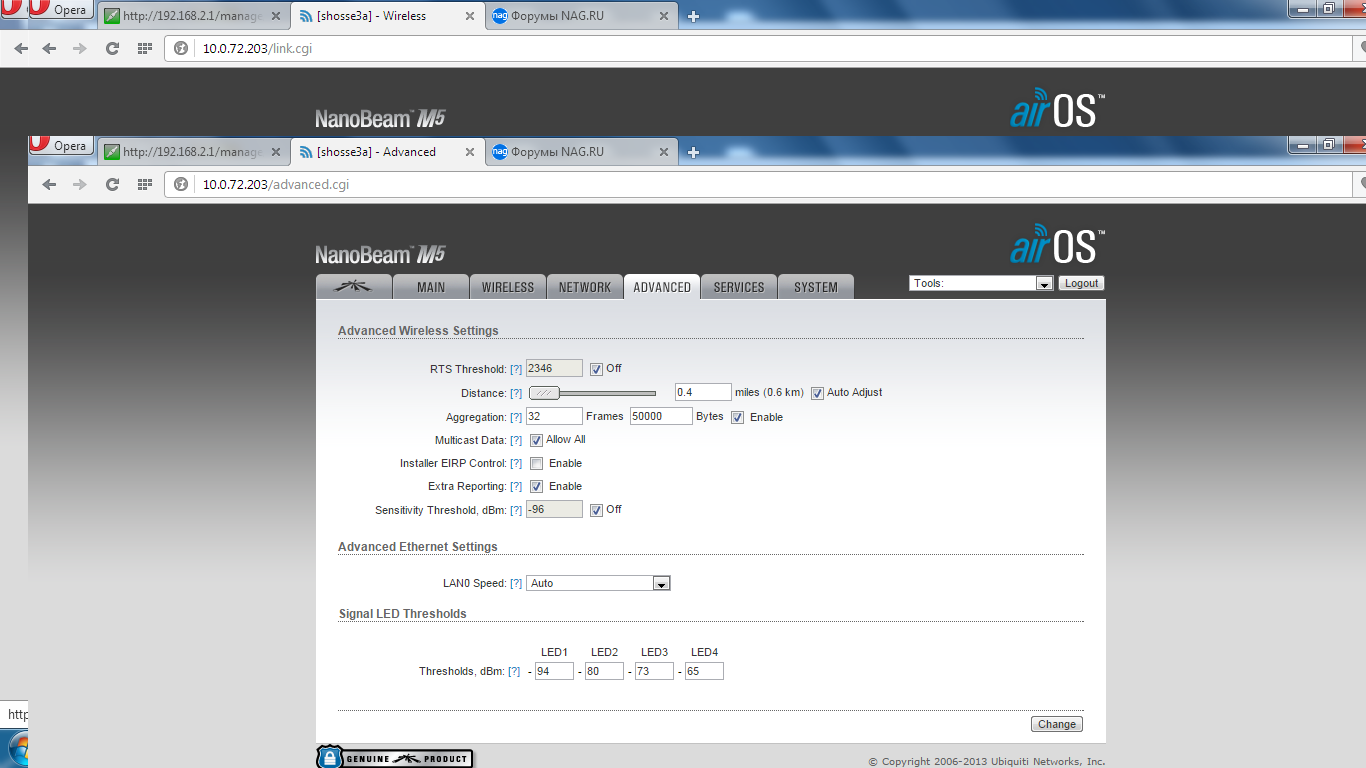The height and width of the screenshot is (768, 1366).
Task: Click the Sensitivity Threshold dBm field
Action: (554, 509)
